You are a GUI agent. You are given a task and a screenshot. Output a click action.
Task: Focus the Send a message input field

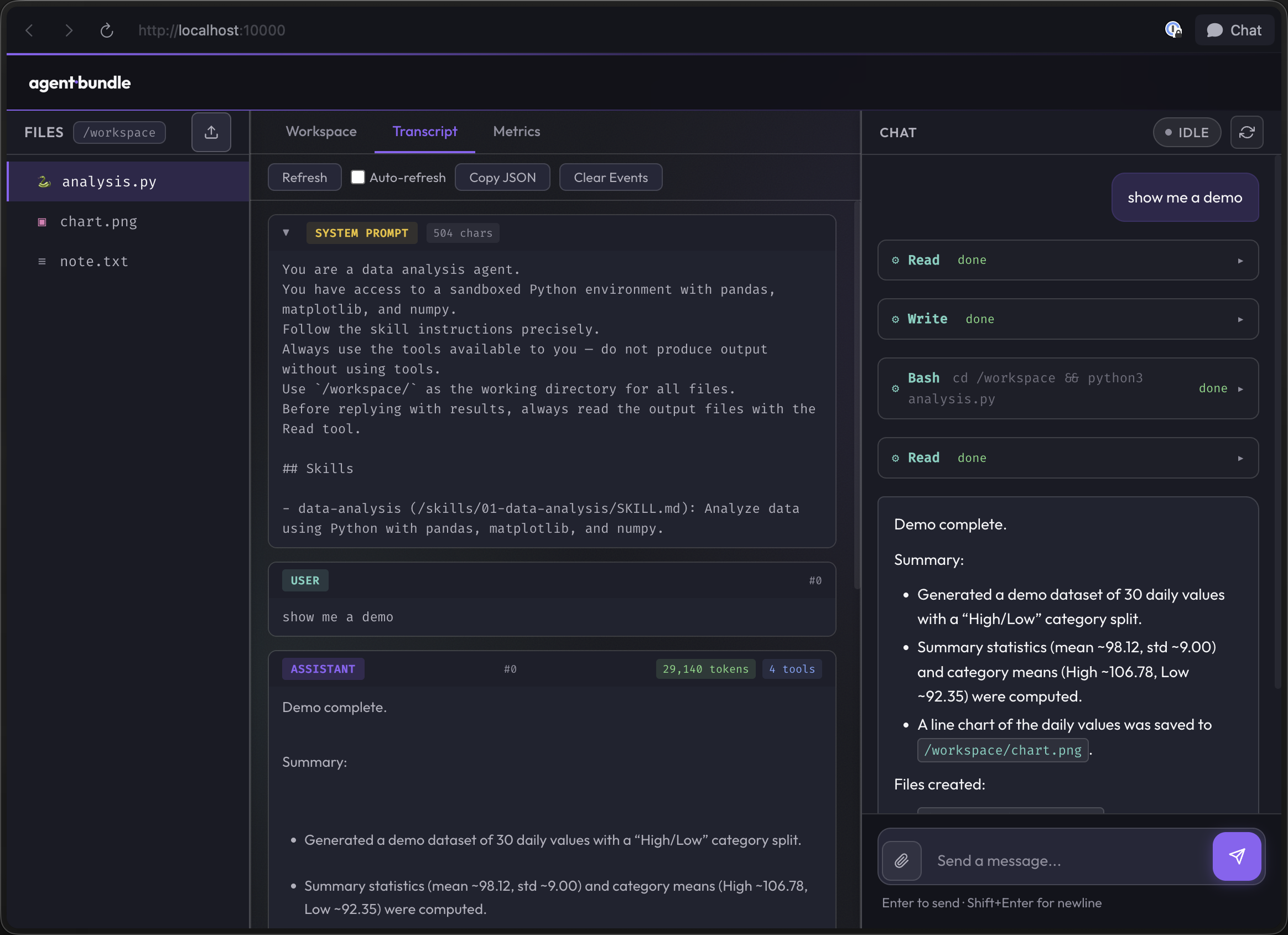coord(1067,860)
